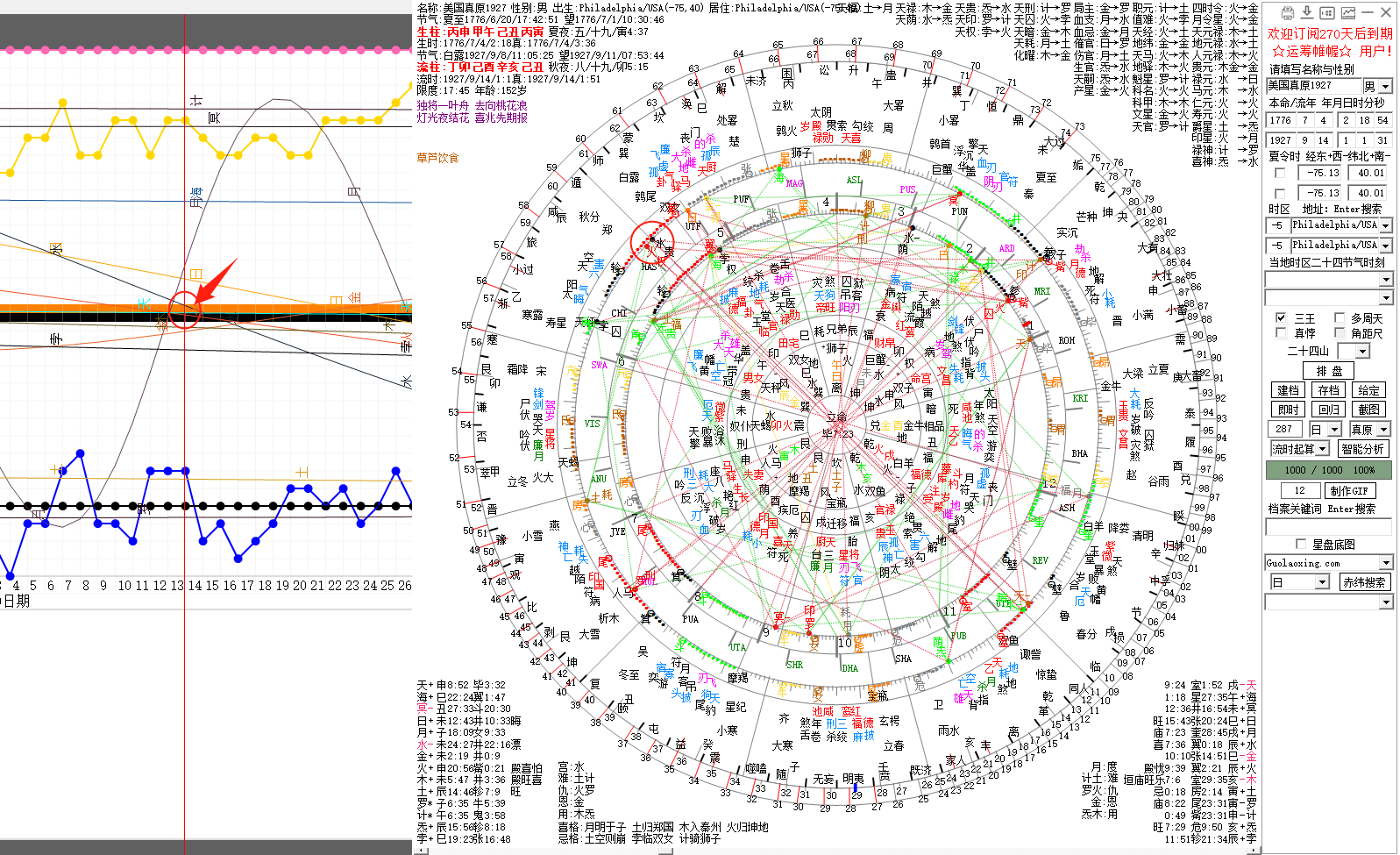Click the 存档 save button
The width and height of the screenshot is (1400, 855).
(x=1328, y=390)
